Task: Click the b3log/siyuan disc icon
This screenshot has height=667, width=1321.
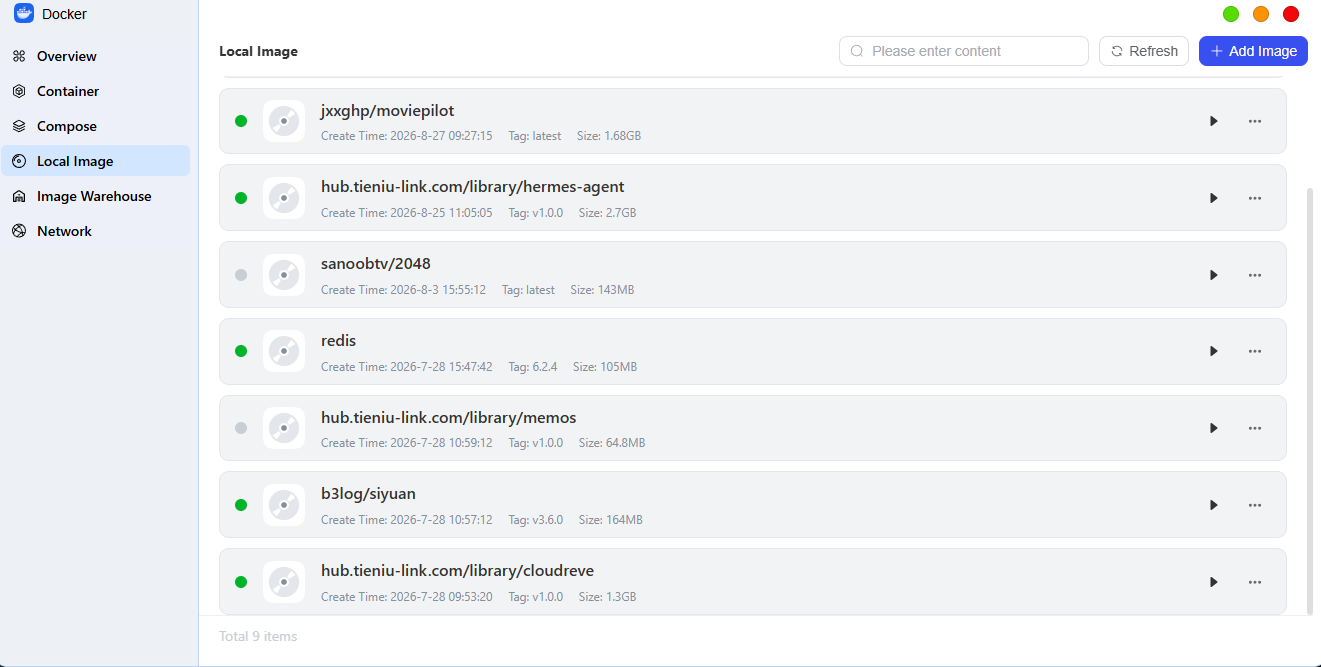Action: pos(284,505)
